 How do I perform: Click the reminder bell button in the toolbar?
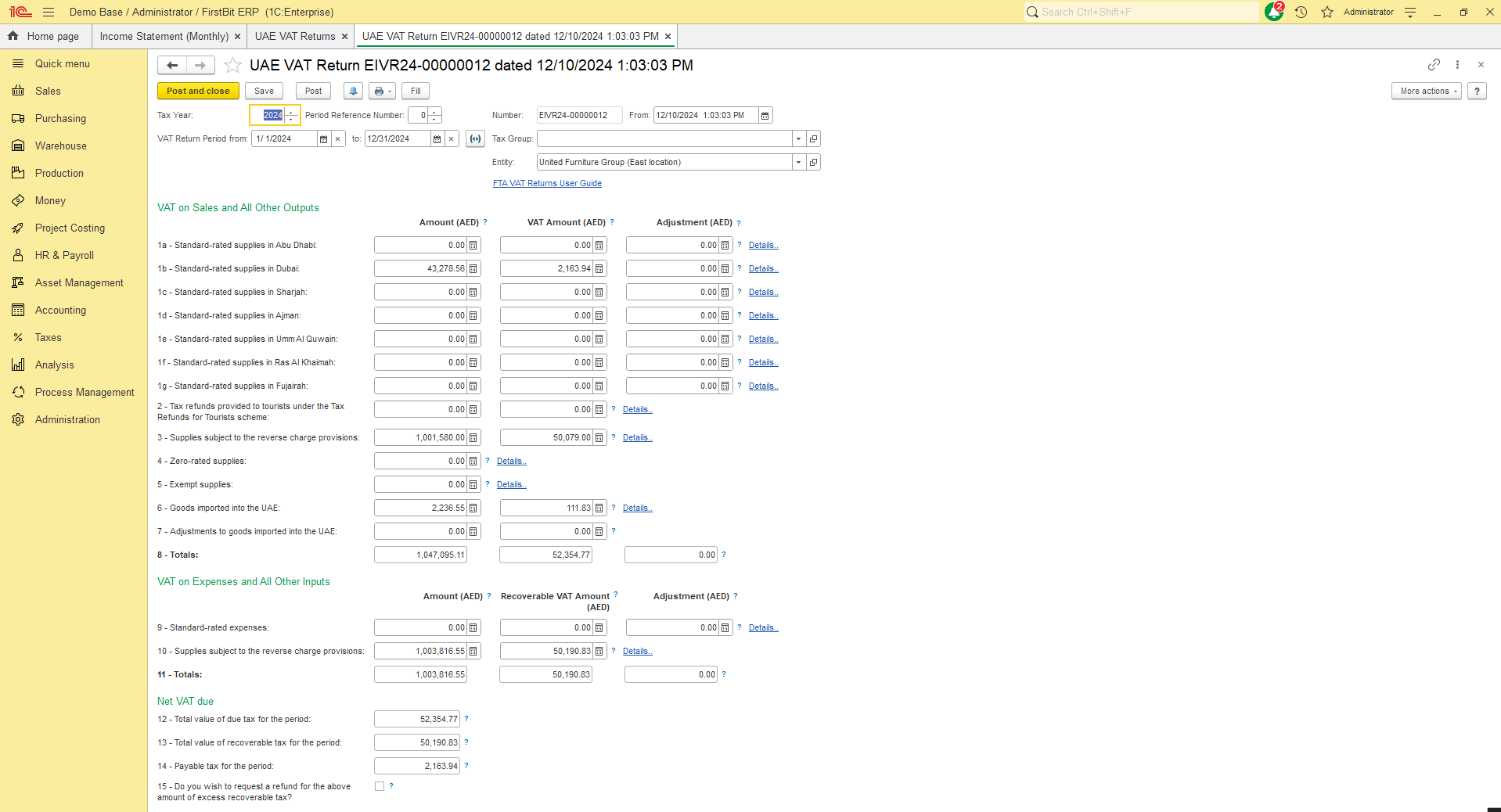[x=353, y=92]
